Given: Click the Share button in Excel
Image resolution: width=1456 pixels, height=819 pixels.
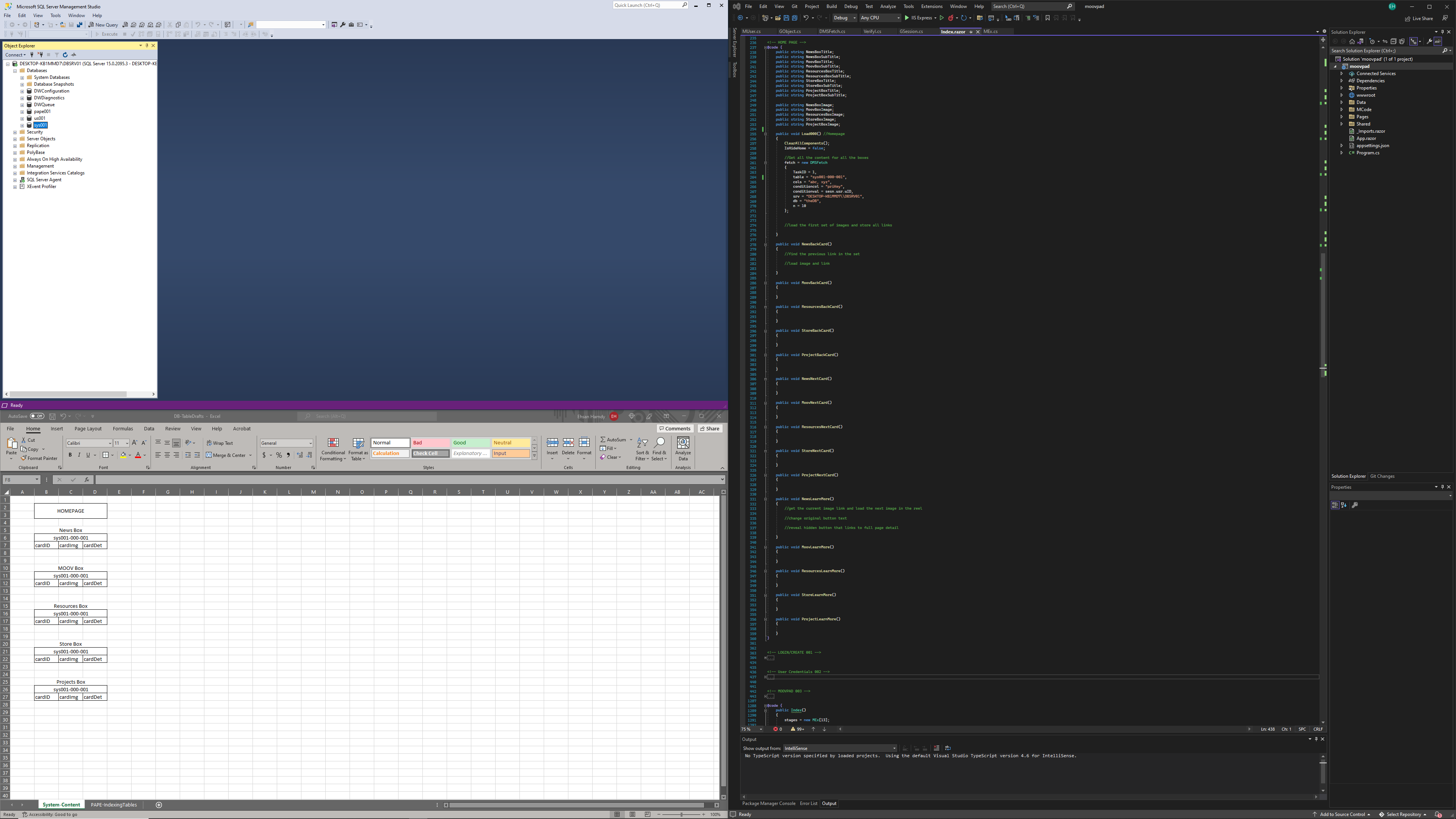Looking at the screenshot, I should click(709, 429).
